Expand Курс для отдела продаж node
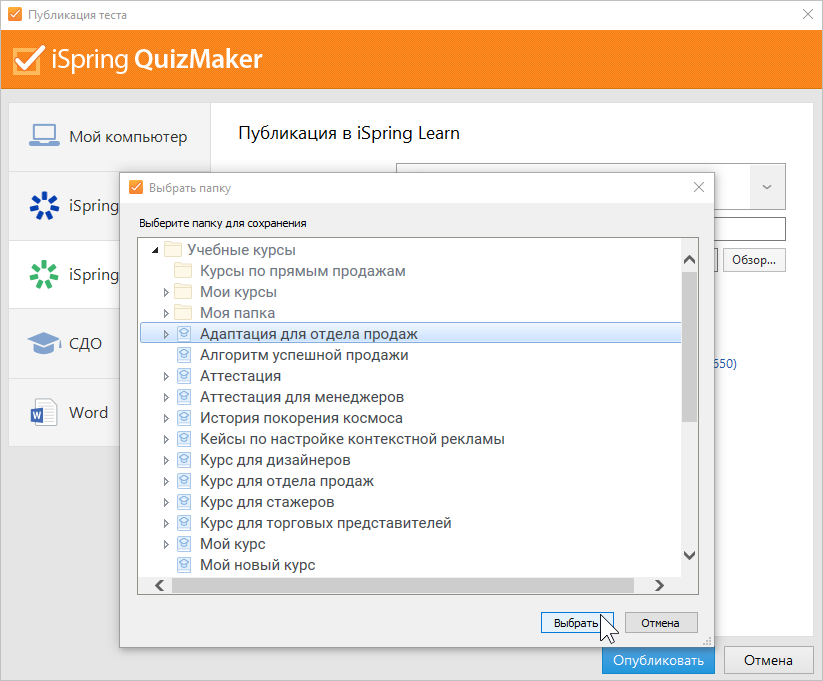The image size is (823, 681). tap(166, 481)
